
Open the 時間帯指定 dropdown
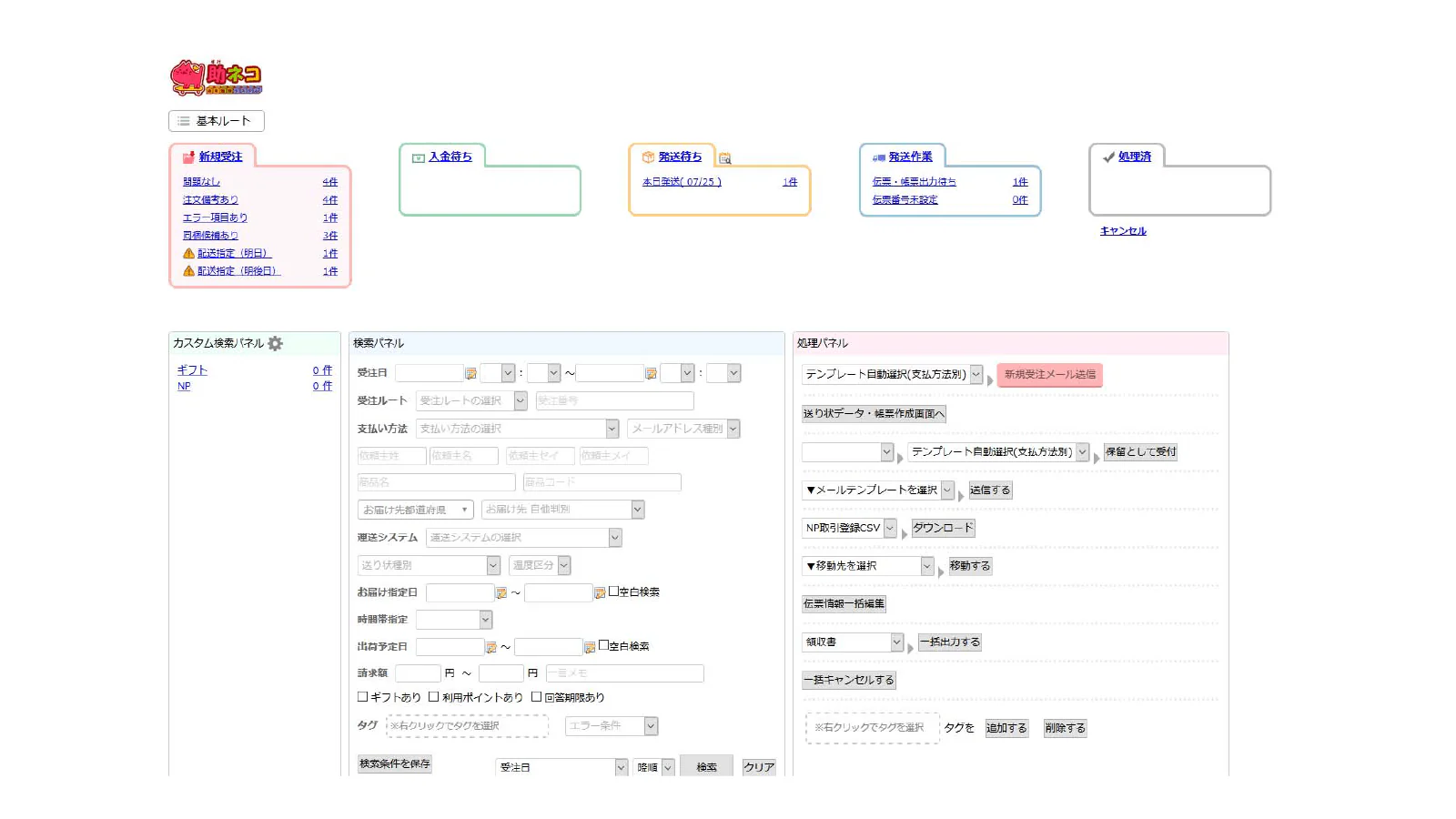tap(454, 620)
